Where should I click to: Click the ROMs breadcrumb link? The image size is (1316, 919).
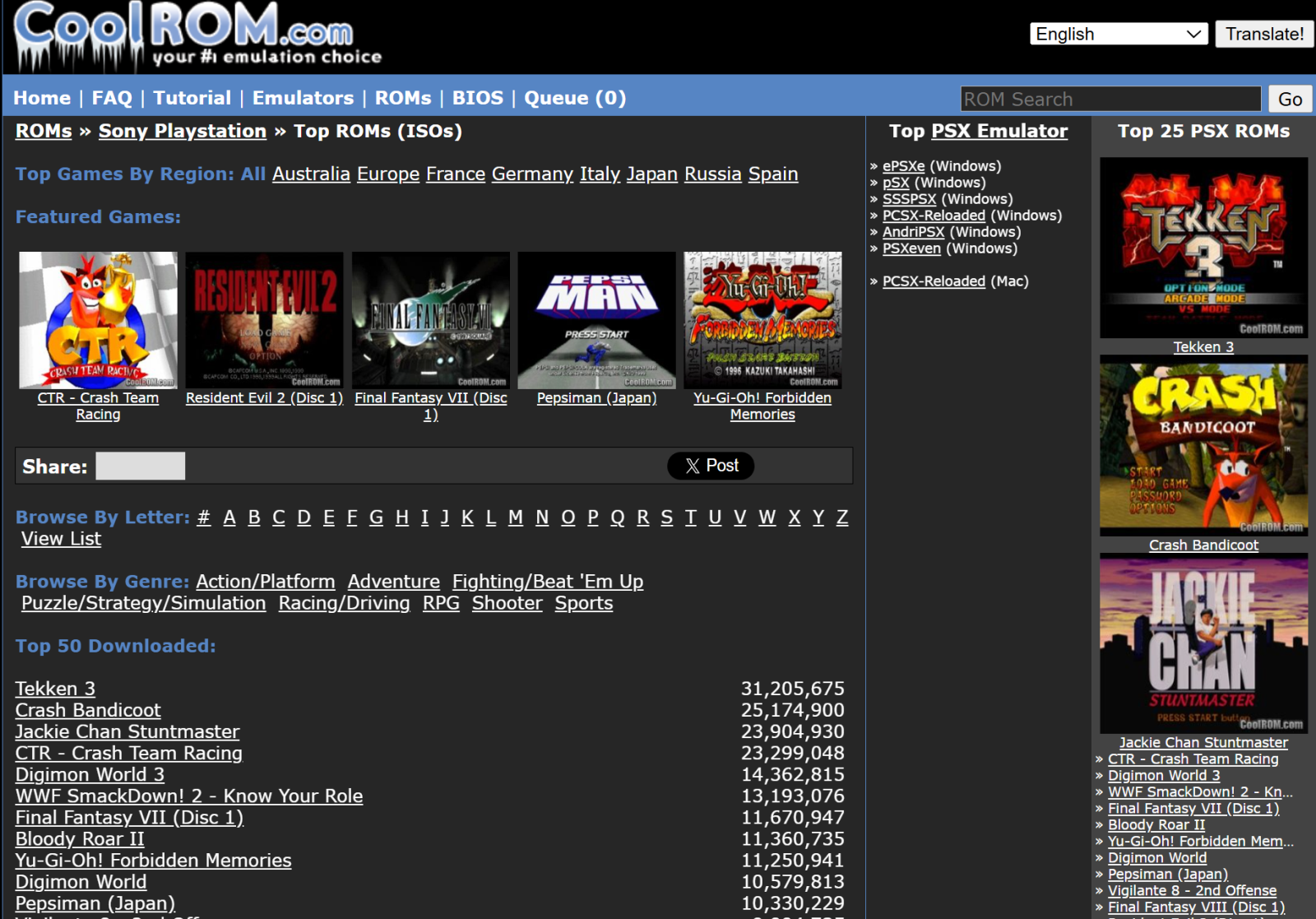point(44,131)
